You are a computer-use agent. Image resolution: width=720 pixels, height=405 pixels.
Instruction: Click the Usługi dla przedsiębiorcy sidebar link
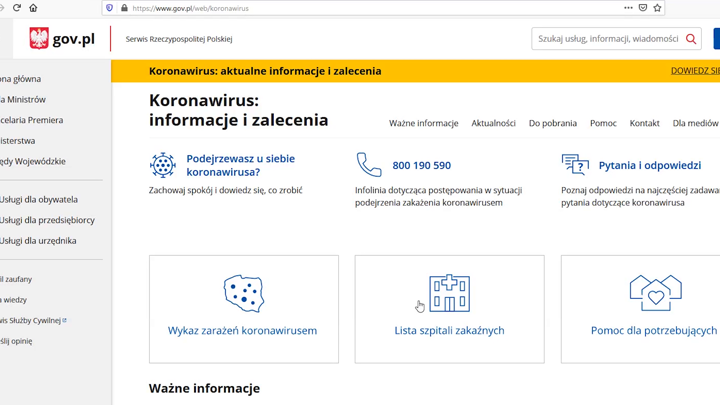47,220
